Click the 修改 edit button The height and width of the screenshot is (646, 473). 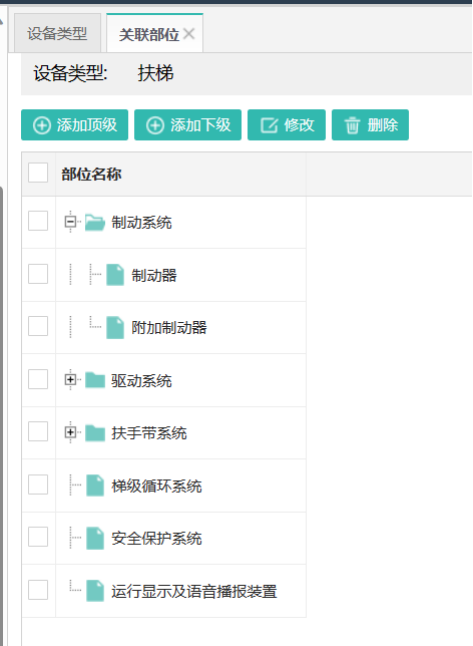pyautogui.click(x=287, y=125)
